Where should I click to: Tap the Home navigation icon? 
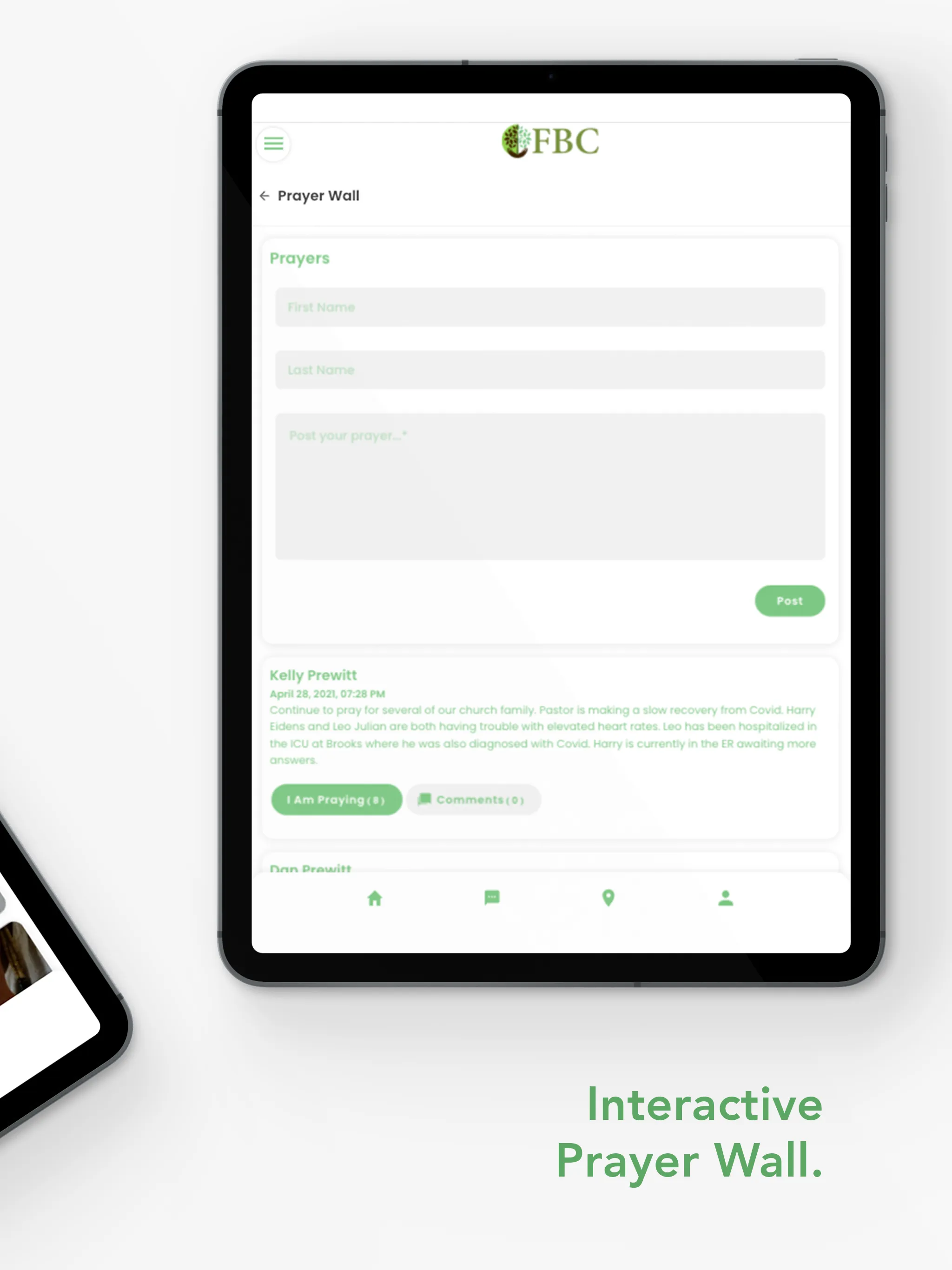coord(375,898)
